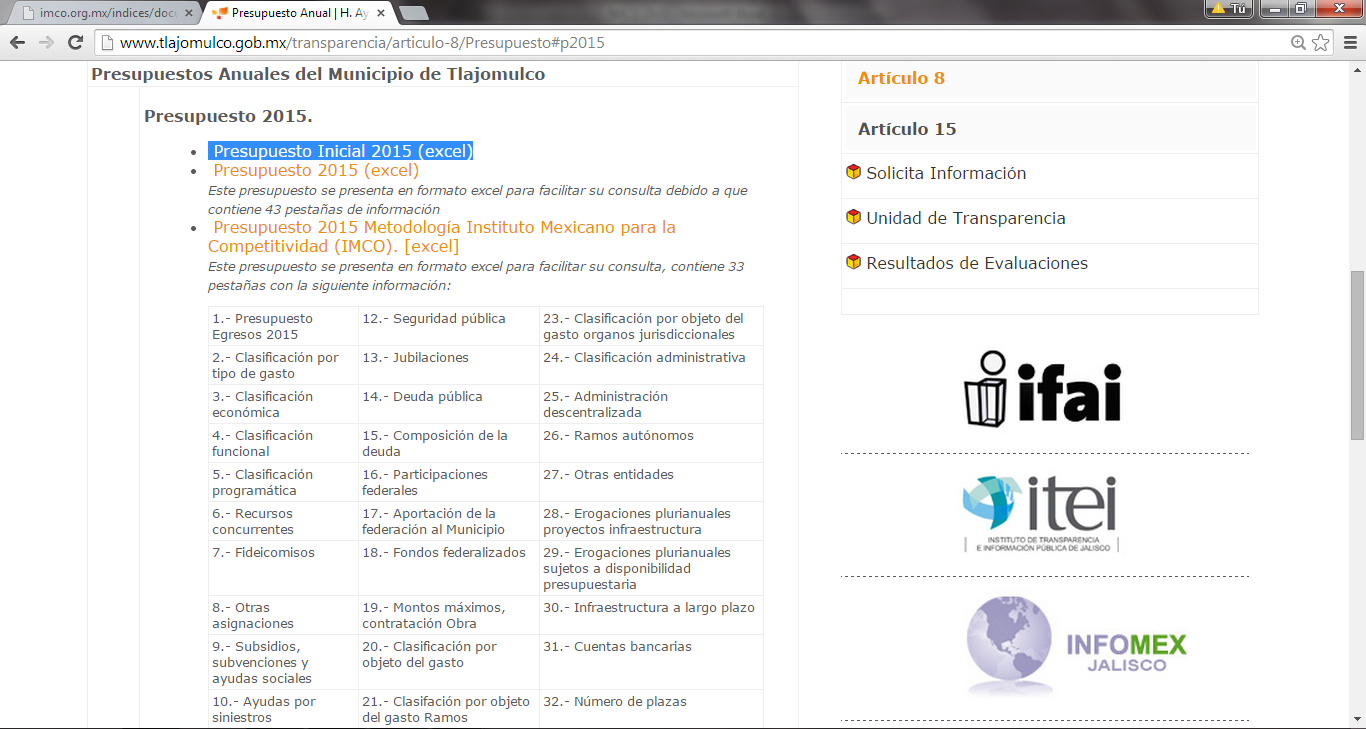Click cell '27.- Otras entidades'
This screenshot has height=729, width=1366.
point(651,482)
